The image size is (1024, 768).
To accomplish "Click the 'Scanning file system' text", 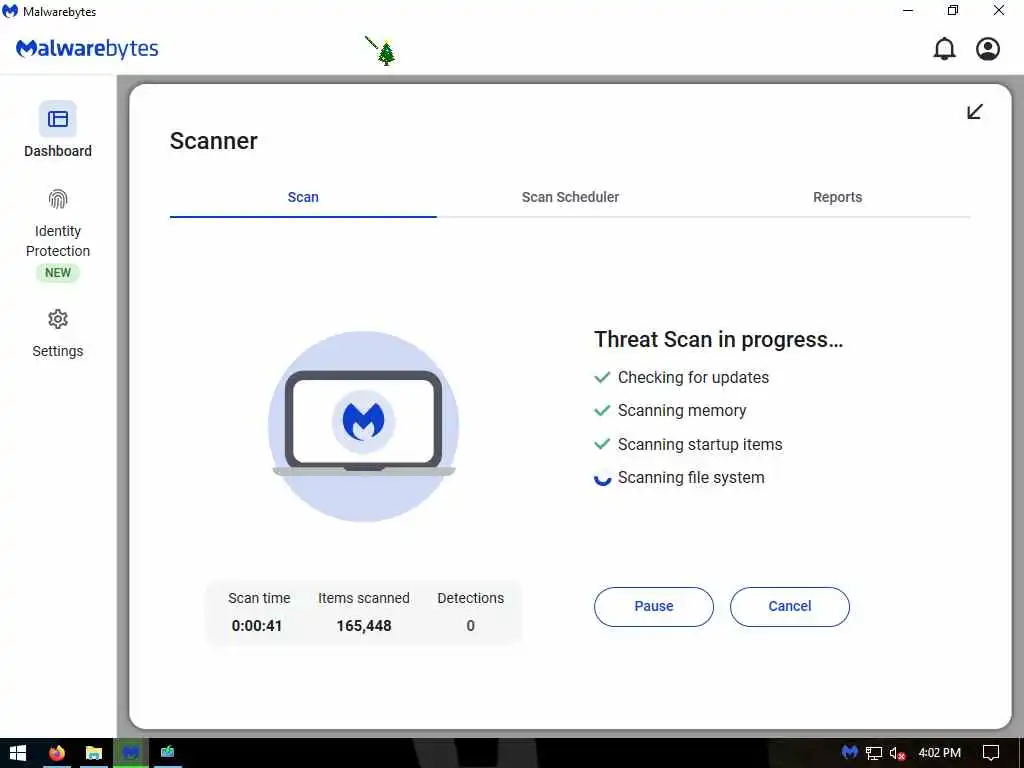I will [x=691, y=478].
